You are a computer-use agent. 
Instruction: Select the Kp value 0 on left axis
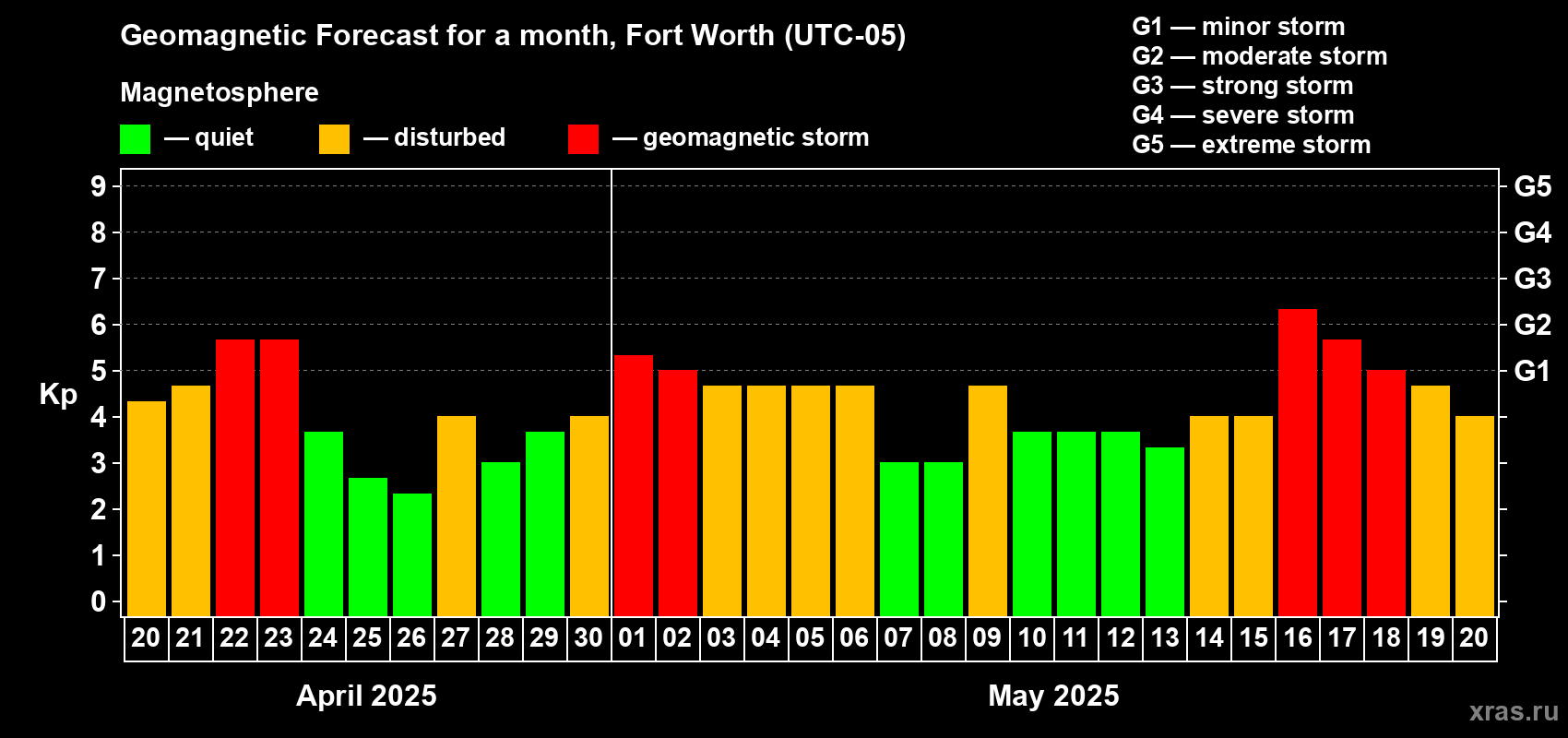pos(99,601)
